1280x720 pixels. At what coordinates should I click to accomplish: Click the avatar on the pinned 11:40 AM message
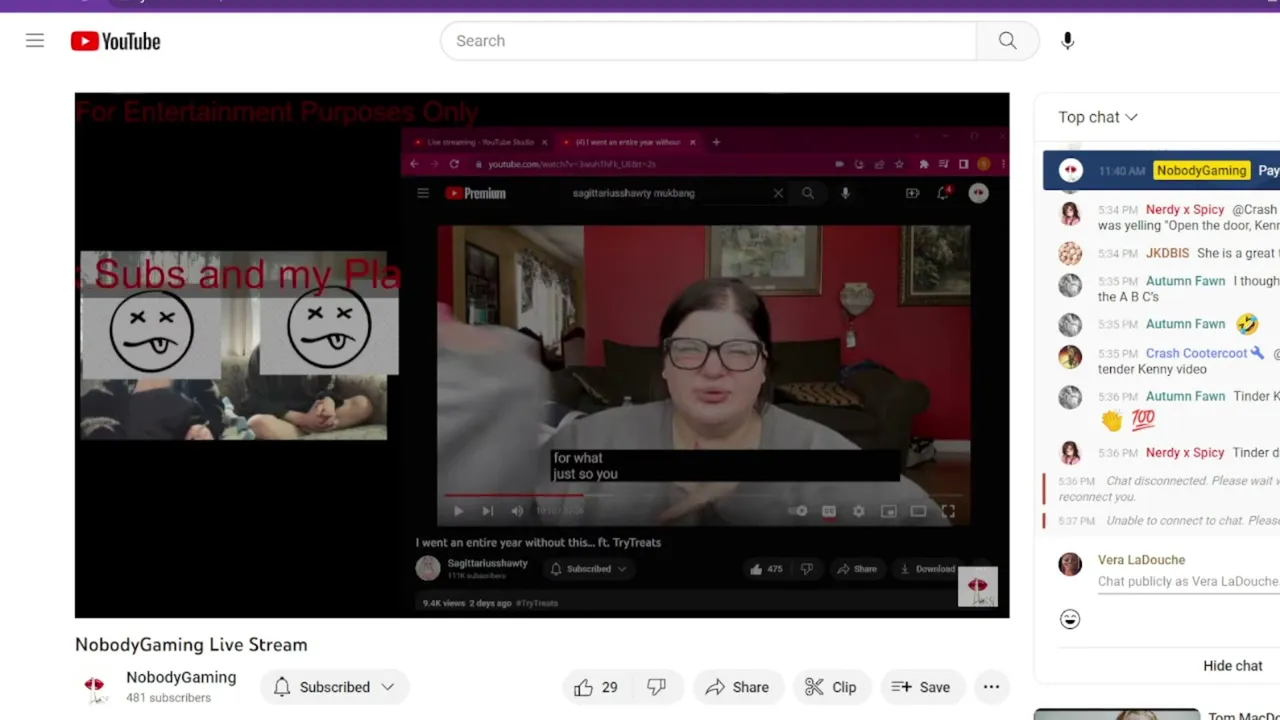[x=1070, y=171]
